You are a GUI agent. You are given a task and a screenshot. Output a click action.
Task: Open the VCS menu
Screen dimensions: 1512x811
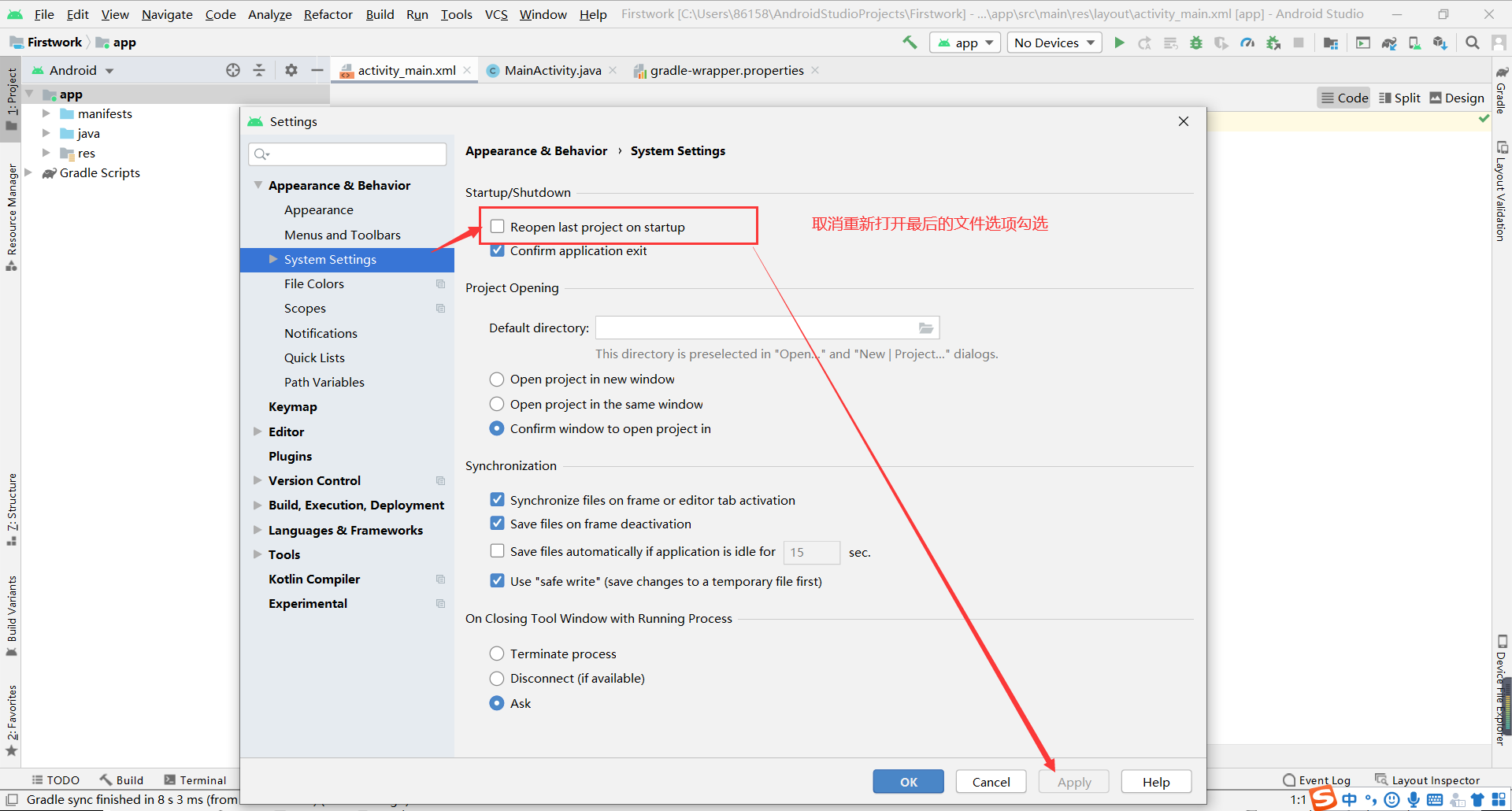coord(496,14)
